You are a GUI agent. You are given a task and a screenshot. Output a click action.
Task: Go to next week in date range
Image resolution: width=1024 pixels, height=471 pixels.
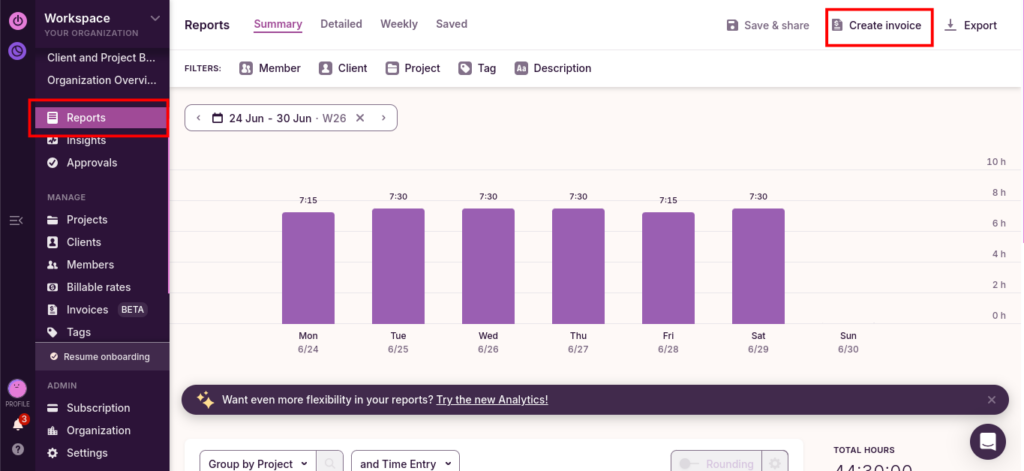[383, 118]
